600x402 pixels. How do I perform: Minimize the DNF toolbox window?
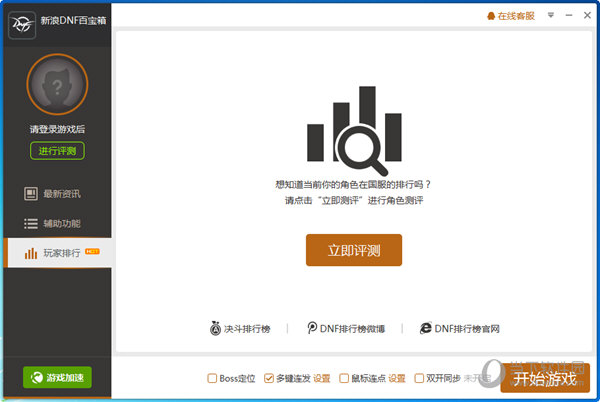pyautogui.click(x=569, y=15)
